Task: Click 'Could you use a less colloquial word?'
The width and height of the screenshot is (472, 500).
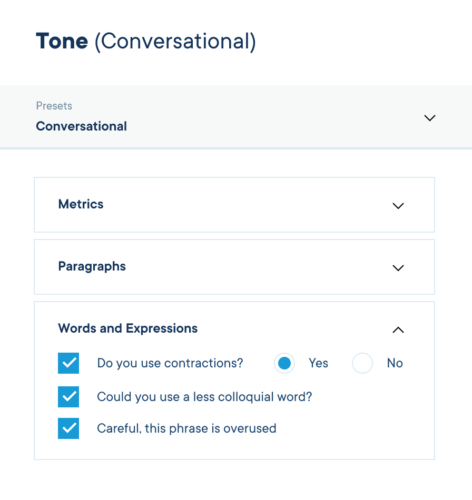Action: pyautogui.click(x=204, y=397)
